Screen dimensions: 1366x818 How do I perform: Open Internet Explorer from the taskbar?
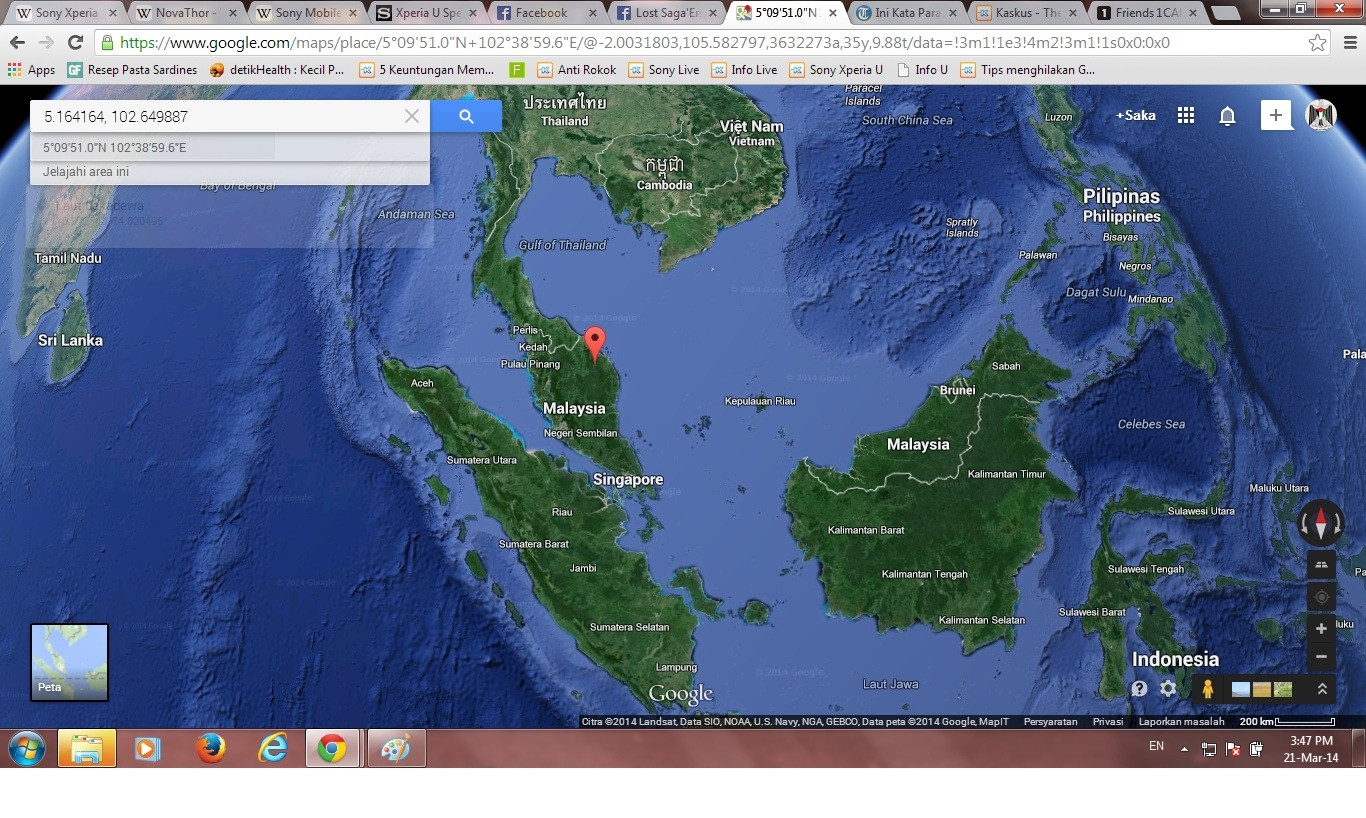coord(272,748)
